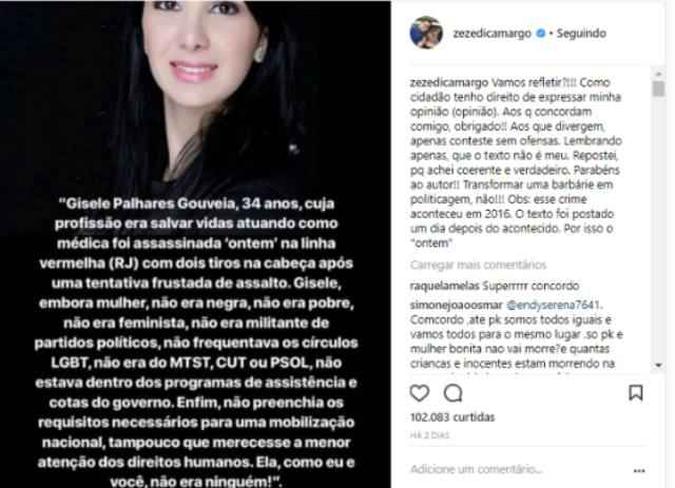The height and width of the screenshot is (488, 675).
Task: Click the 102.083 curtidas likes count
Action: [x=452, y=417]
